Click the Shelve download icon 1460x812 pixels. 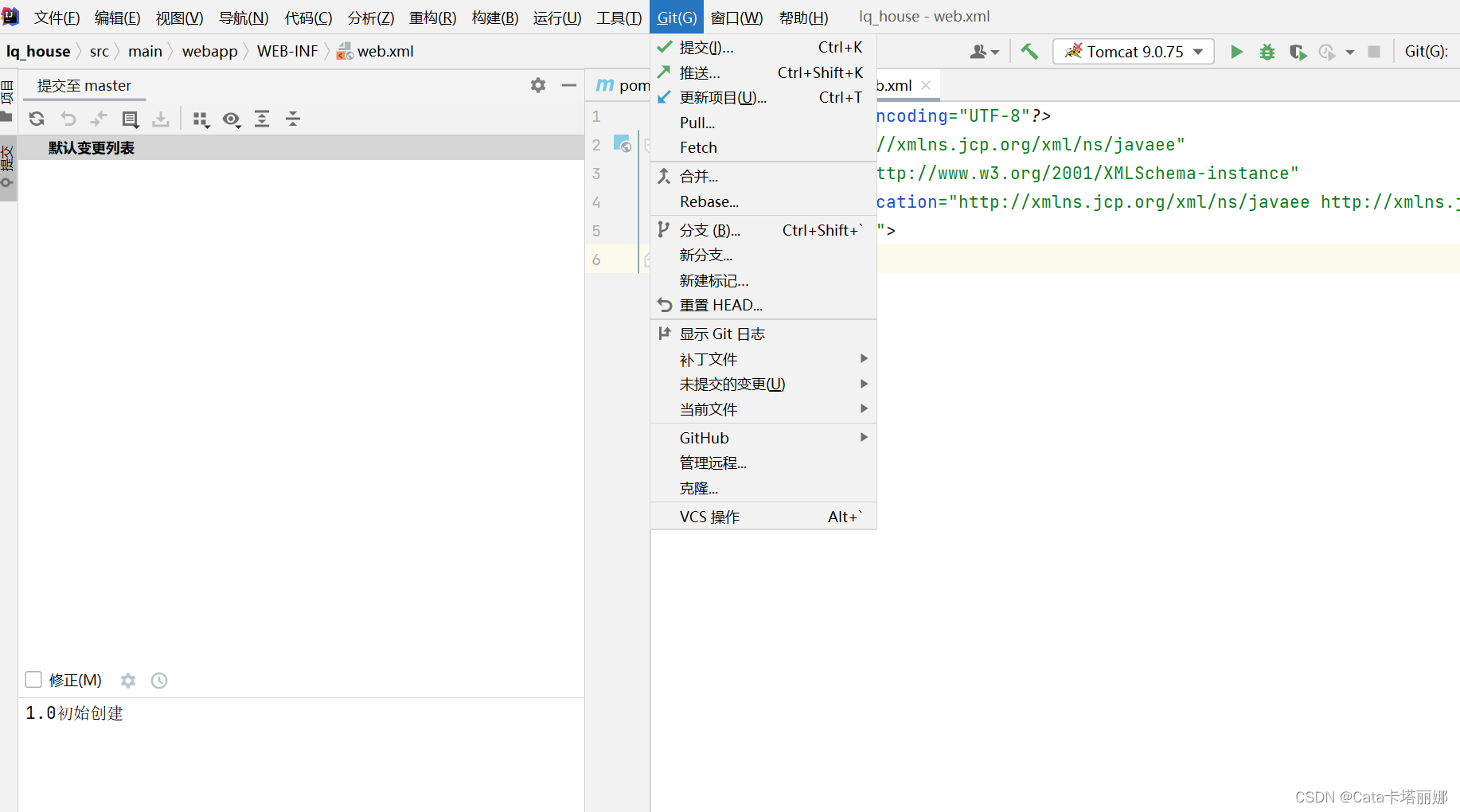point(161,119)
